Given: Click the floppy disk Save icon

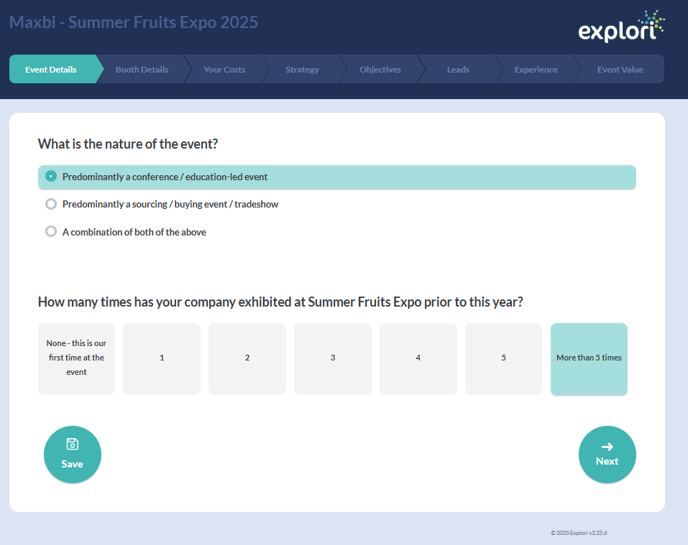Looking at the screenshot, I should pos(72,444).
